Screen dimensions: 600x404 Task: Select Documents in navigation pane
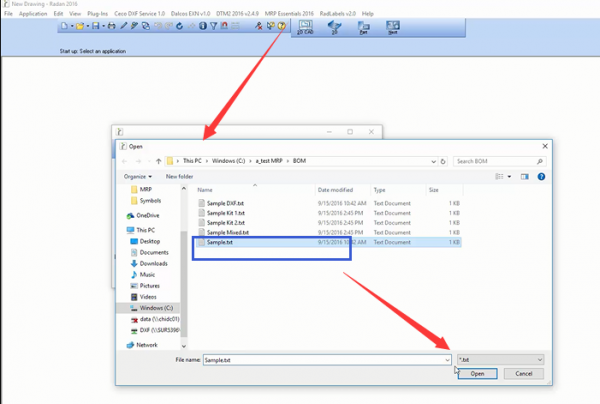[154, 252]
